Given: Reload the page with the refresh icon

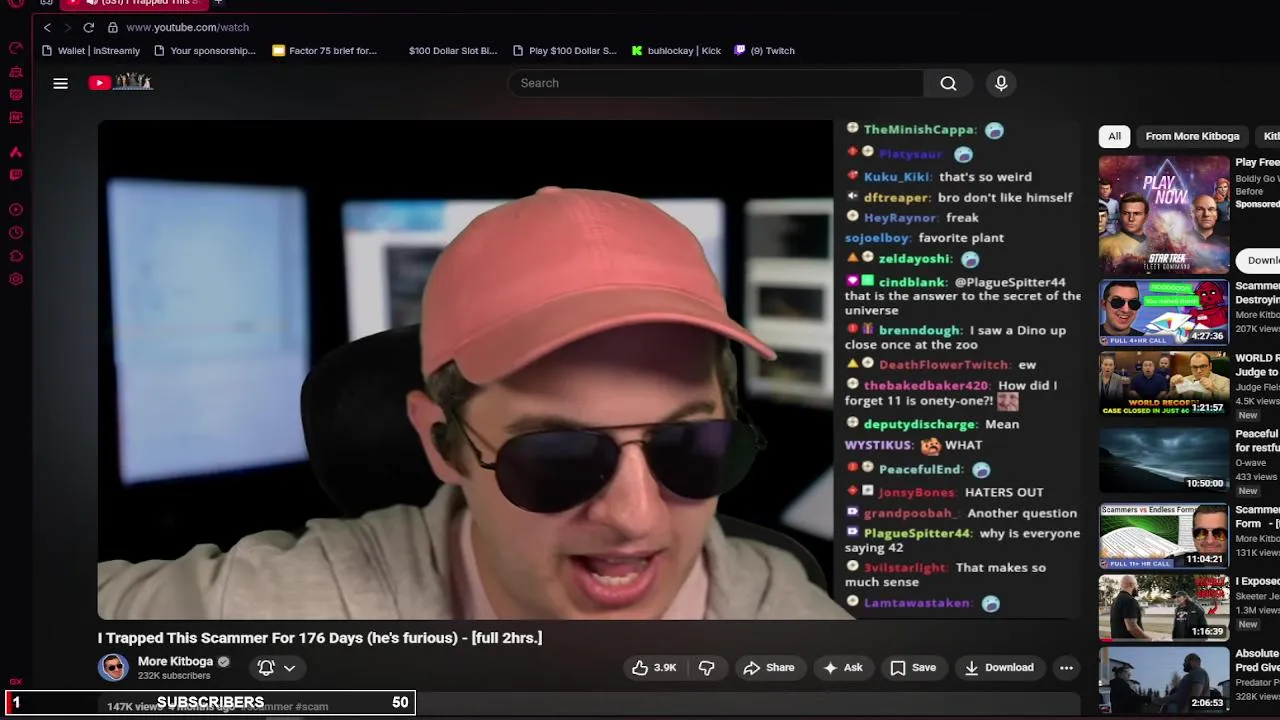Looking at the screenshot, I should [x=89, y=27].
